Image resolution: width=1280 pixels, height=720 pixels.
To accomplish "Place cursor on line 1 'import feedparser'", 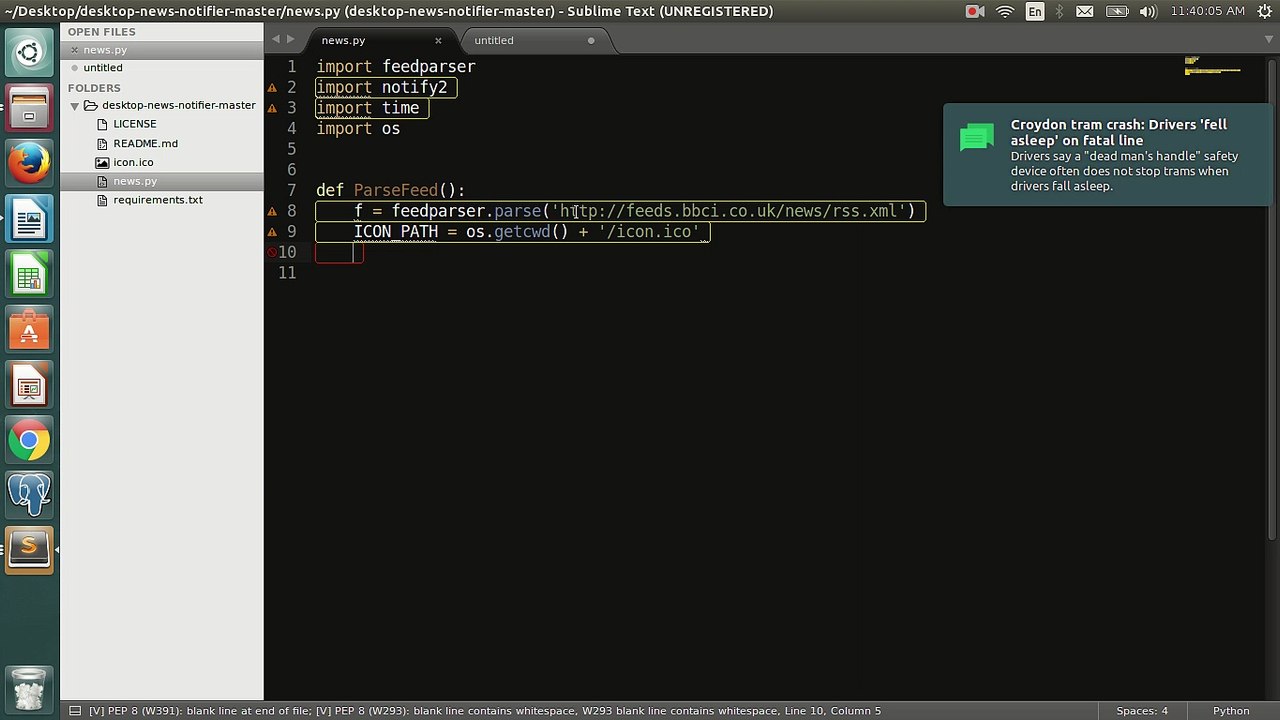I will point(396,67).
